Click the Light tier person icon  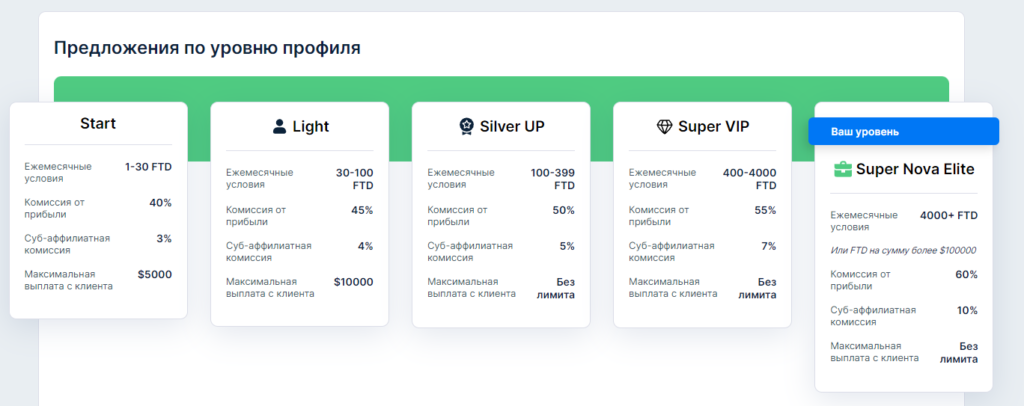coord(280,127)
